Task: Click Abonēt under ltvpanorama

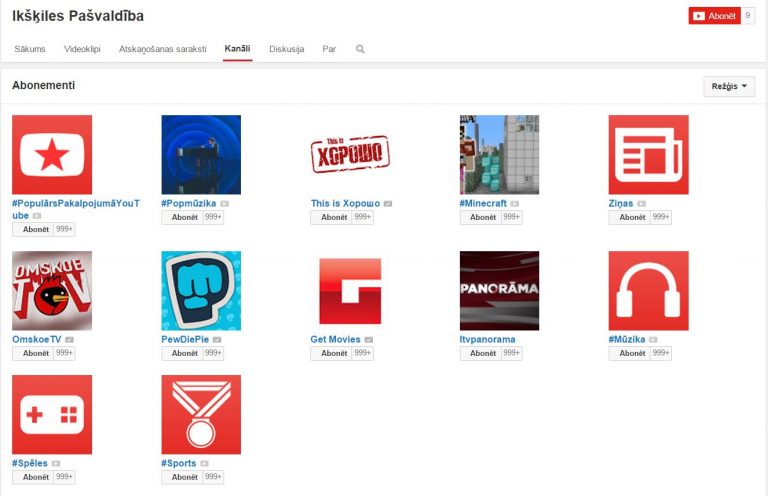Action: point(481,354)
